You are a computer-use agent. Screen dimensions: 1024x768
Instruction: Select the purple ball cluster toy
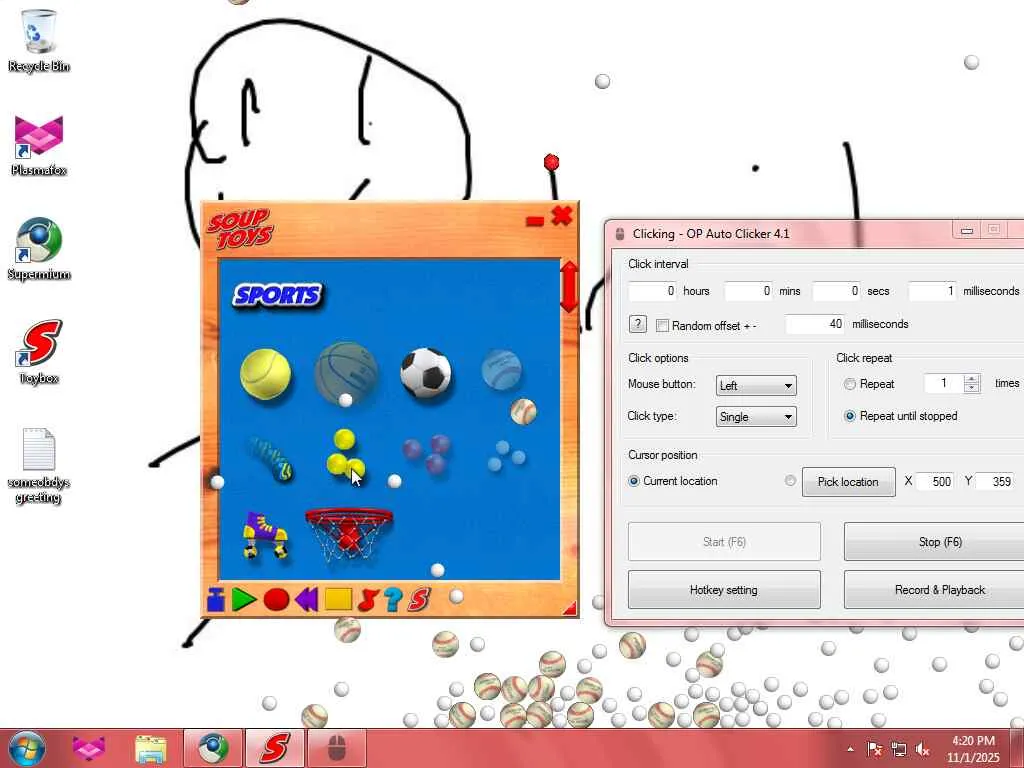pyautogui.click(x=426, y=454)
